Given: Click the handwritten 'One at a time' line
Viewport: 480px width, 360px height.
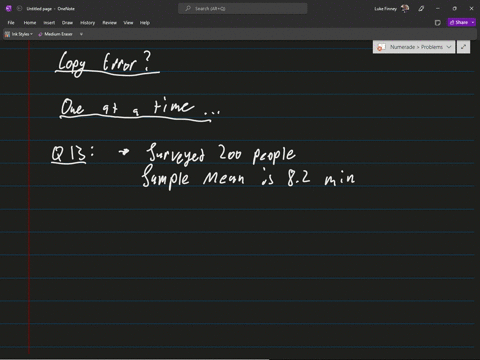Looking at the screenshot, I should tap(139, 108).
